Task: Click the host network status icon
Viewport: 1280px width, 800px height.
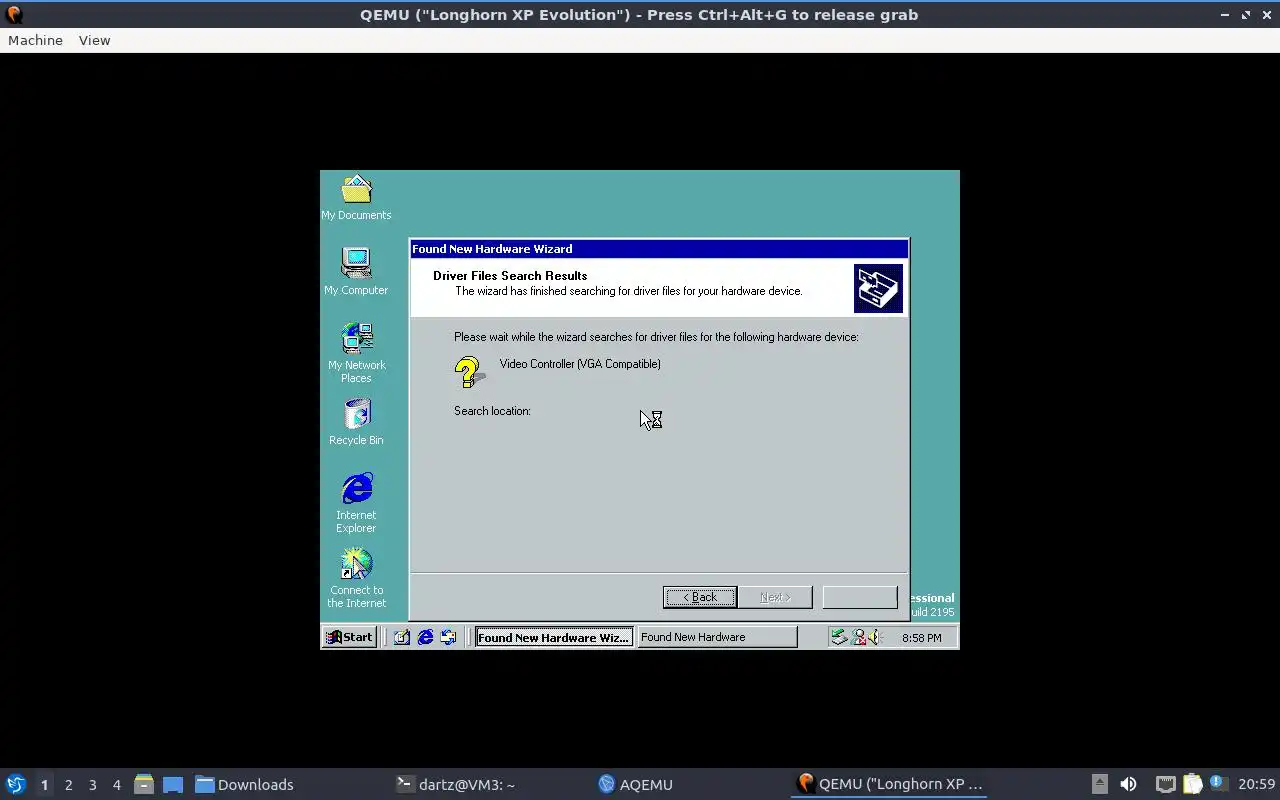Action: click(x=1165, y=784)
